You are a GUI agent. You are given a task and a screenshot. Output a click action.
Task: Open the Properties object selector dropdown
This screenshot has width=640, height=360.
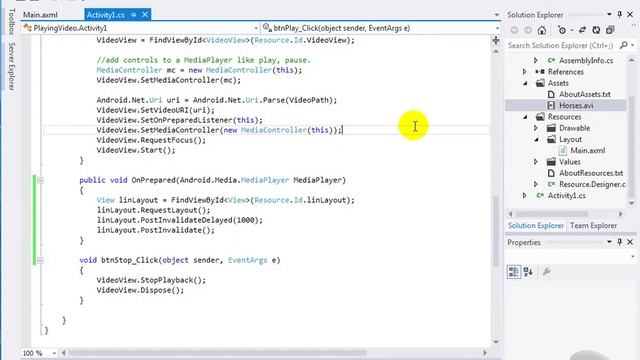pyautogui.click(x=633, y=257)
